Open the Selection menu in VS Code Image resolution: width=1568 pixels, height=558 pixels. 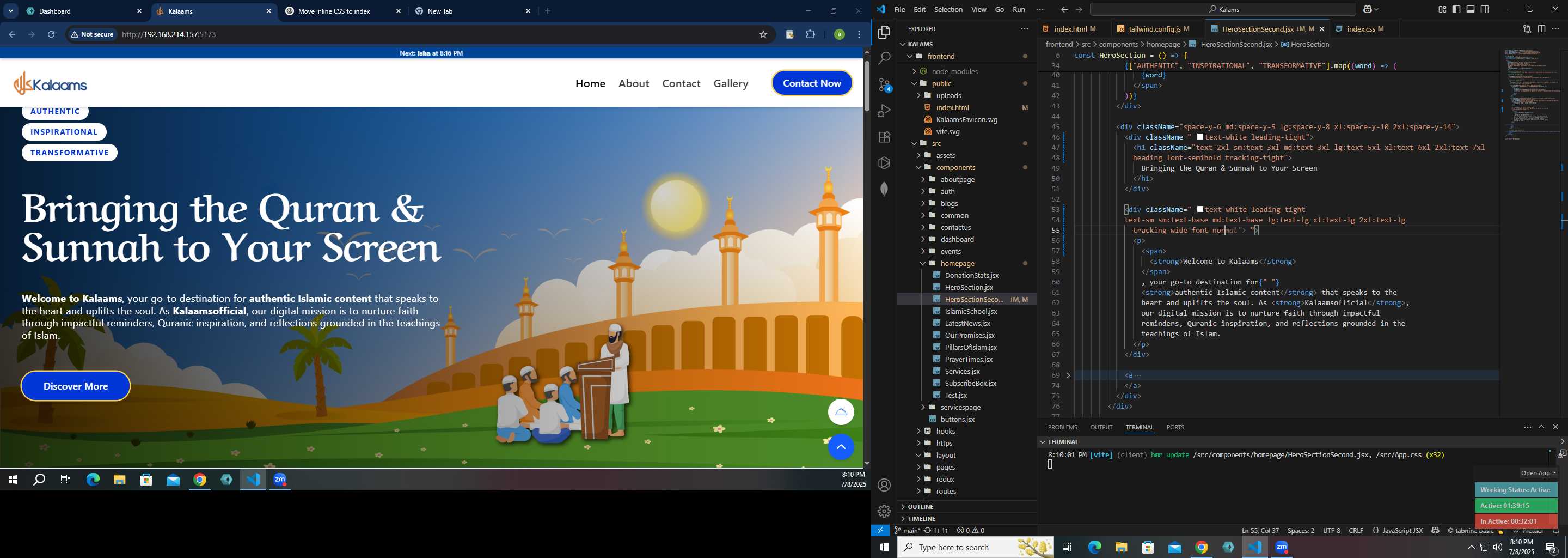click(x=948, y=10)
